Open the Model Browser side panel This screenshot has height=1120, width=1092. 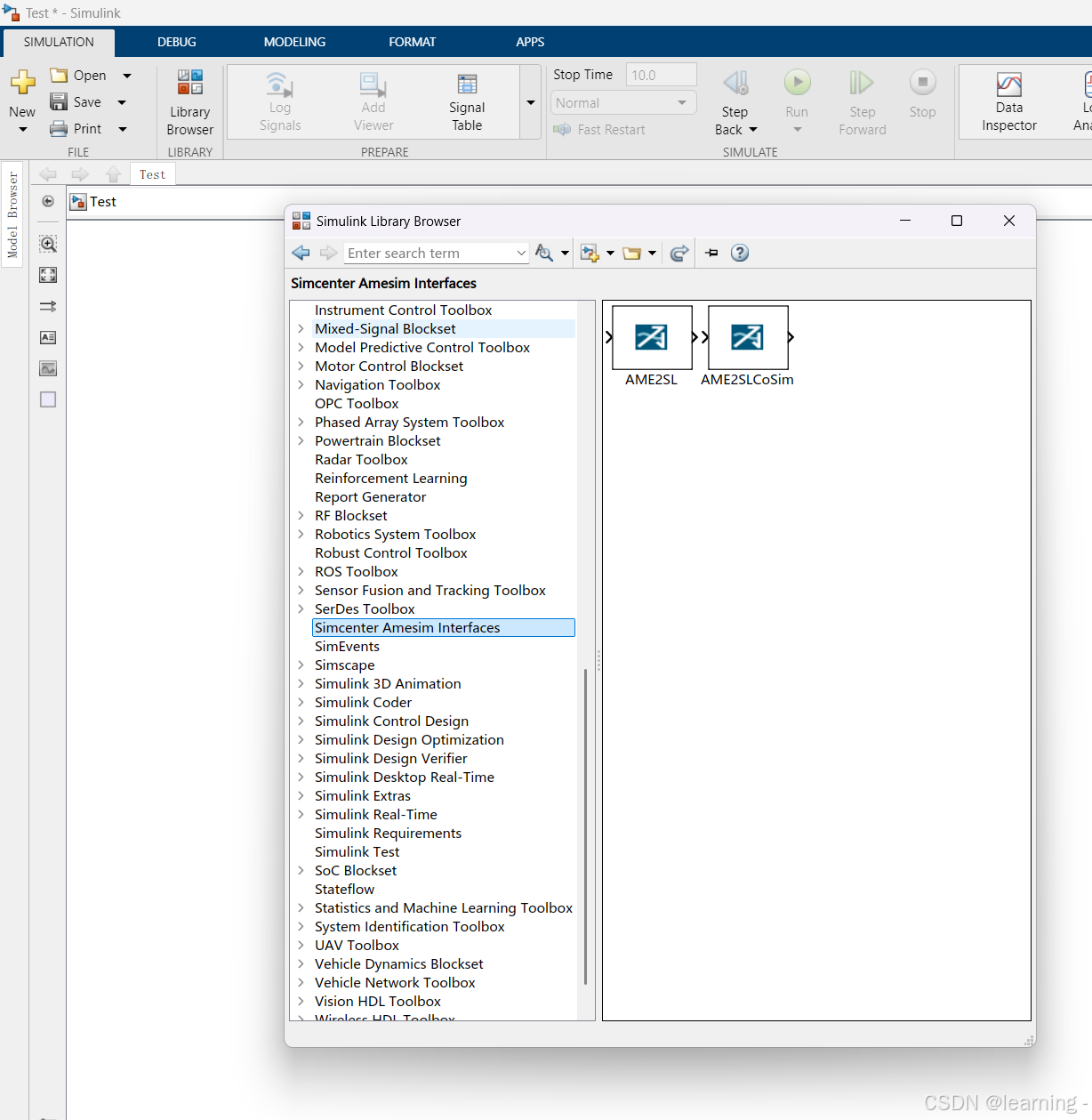[12, 215]
